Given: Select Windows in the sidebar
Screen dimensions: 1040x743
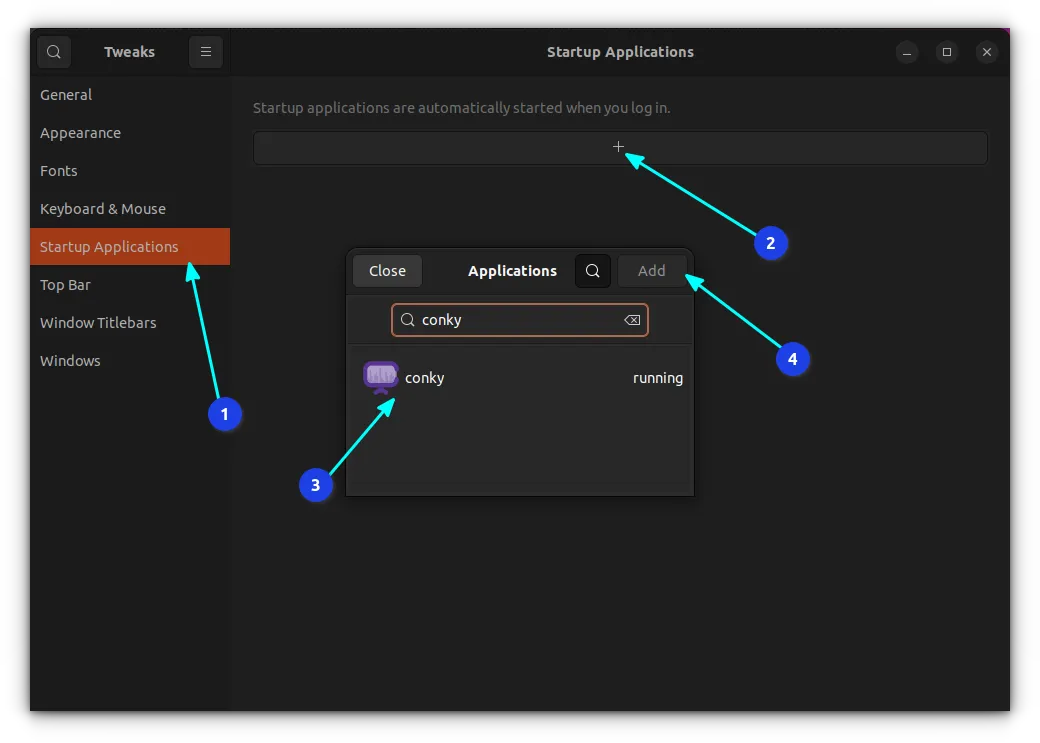Looking at the screenshot, I should 70,360.
